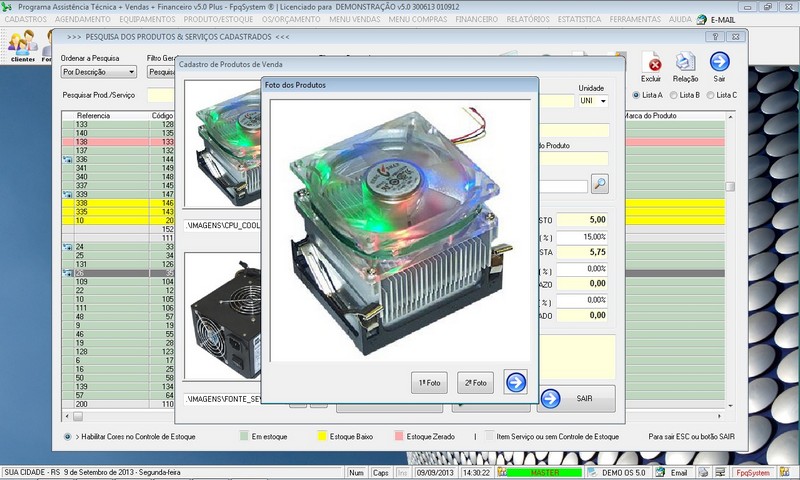Click the Pesquisar Prod./Serviço input field
800x480 pixels.
tap(161, 95)
